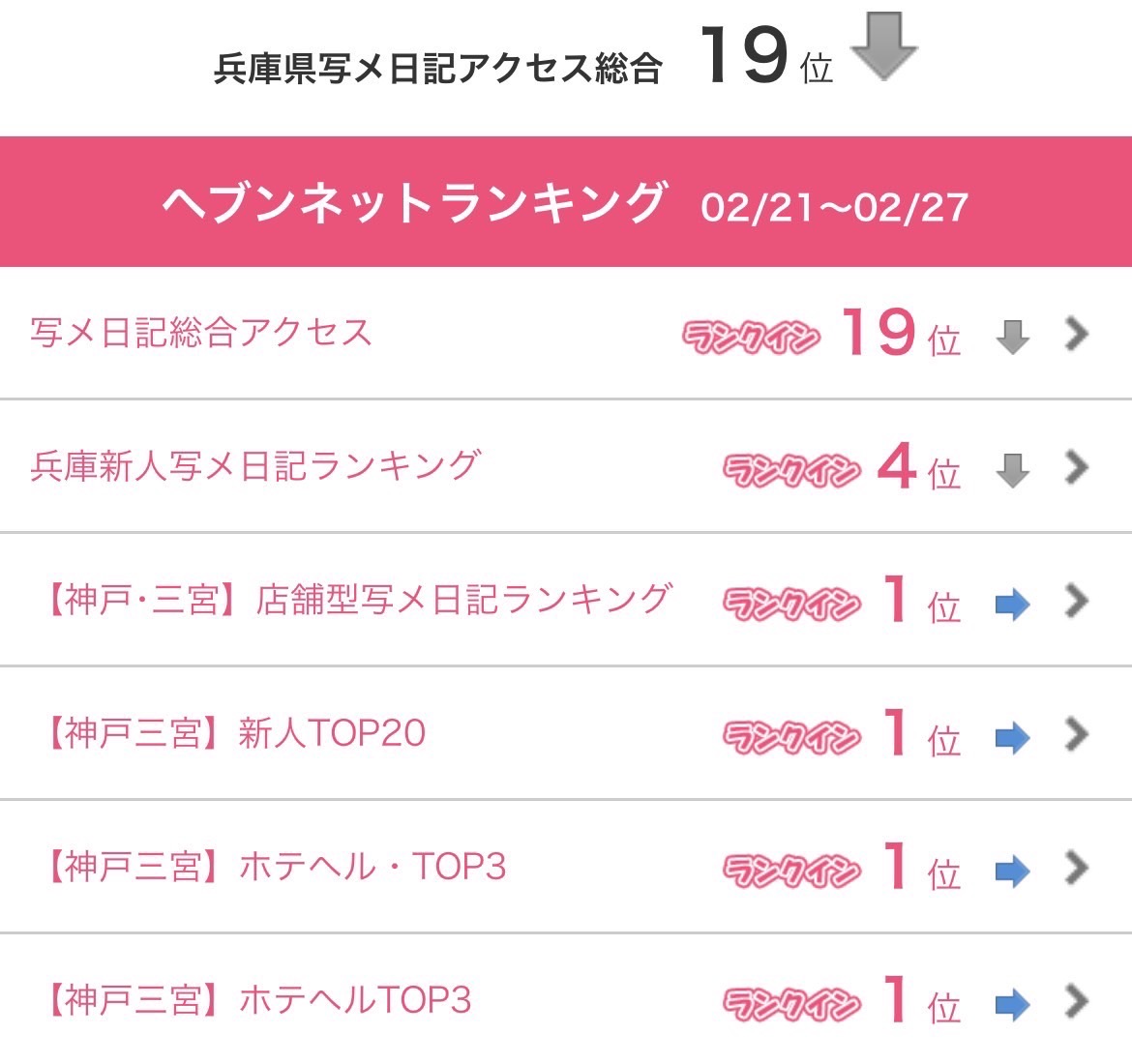Screen dimensions: 1132x1064
Task: Open chevron of 【神戸三宮】新人TOP20 row
Action: [1077, 734]
